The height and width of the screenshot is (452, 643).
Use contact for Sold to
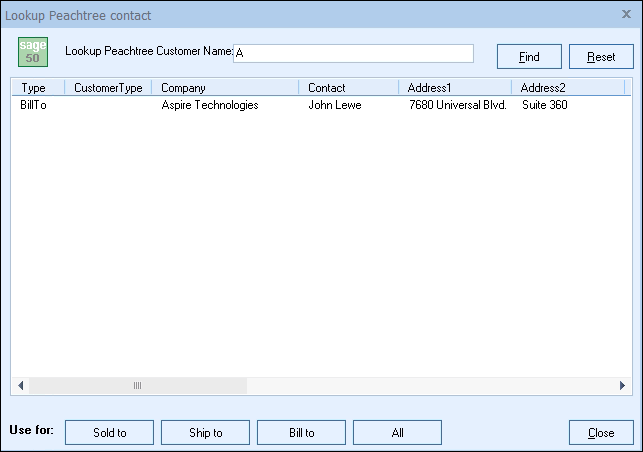(109, 433)
